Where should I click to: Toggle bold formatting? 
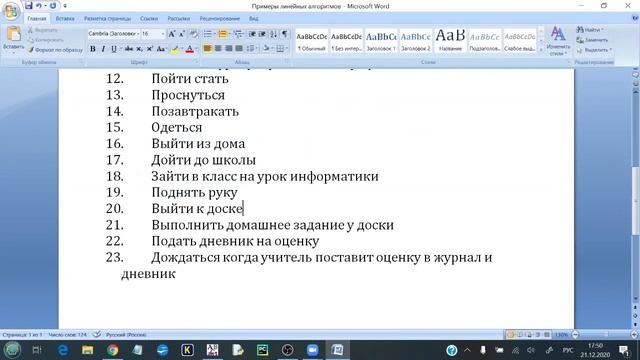coord(93,49)
